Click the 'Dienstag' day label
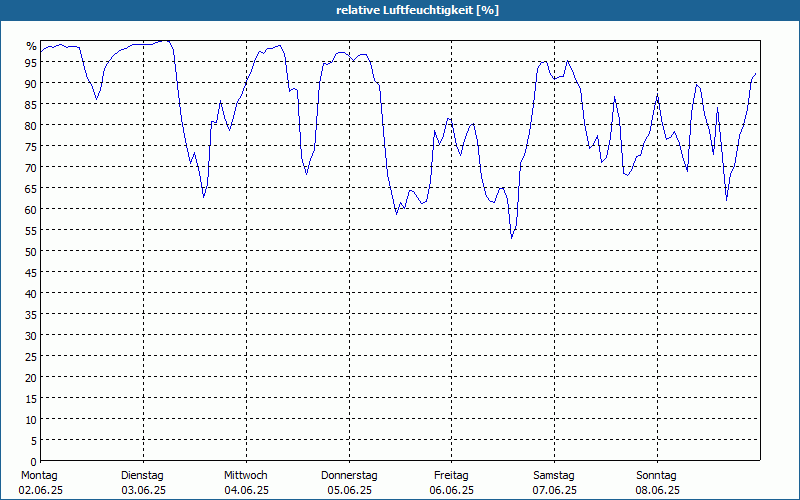Image resolution: width=800 pixels, height=500 pixels. (x=142, y=475)
